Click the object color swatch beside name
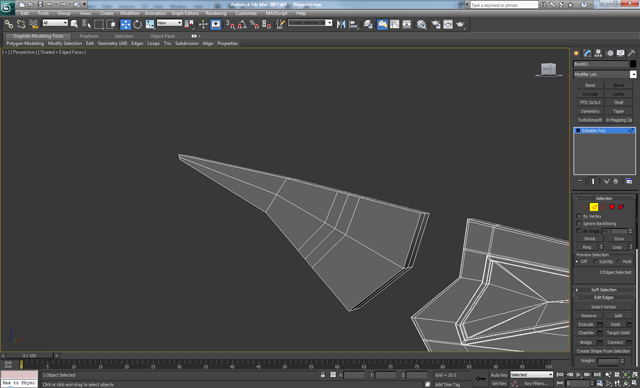The image size is (640, 388). coord(633,64)
